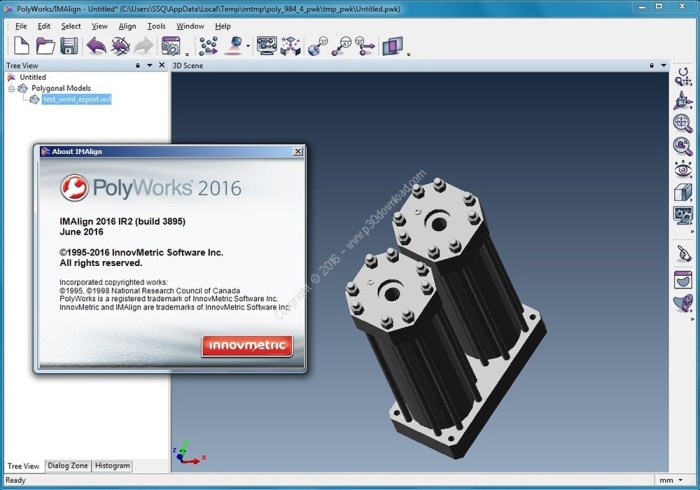Click the XYZ axes indicator in 3D Scene
Viewport: 700px width, 490px height.
[189, 453]
